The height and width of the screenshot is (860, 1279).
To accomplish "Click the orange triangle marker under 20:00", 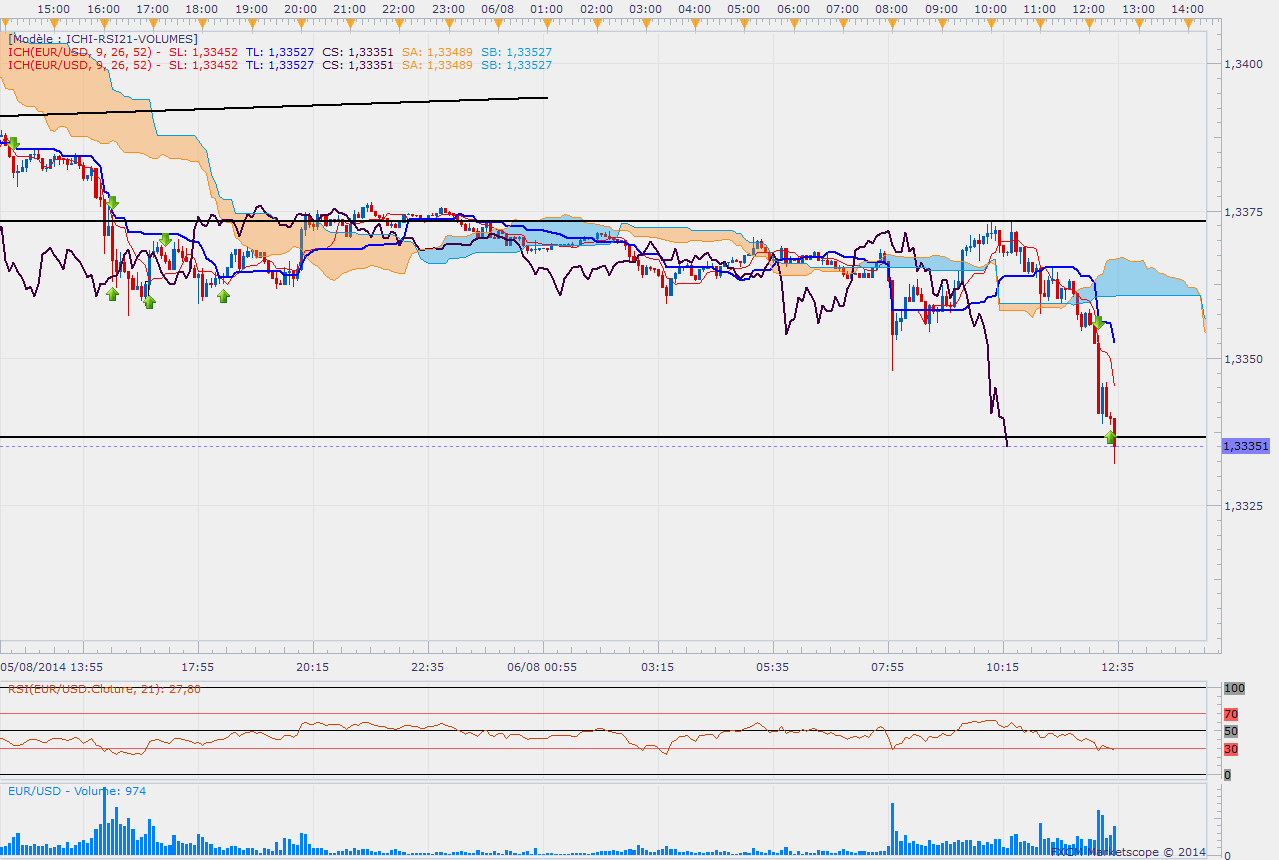I will pyautogui.click(x=300, y=20).
